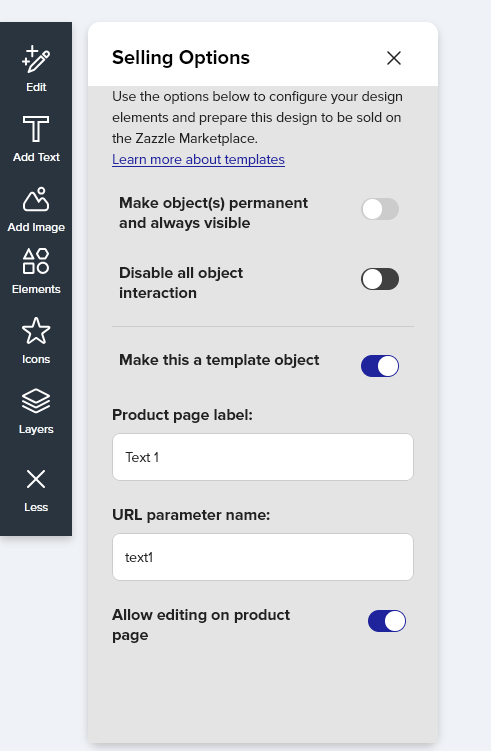This screenshot has width=491, height=751.
Task: Select the Add Text tool
Action: [36, 139]
